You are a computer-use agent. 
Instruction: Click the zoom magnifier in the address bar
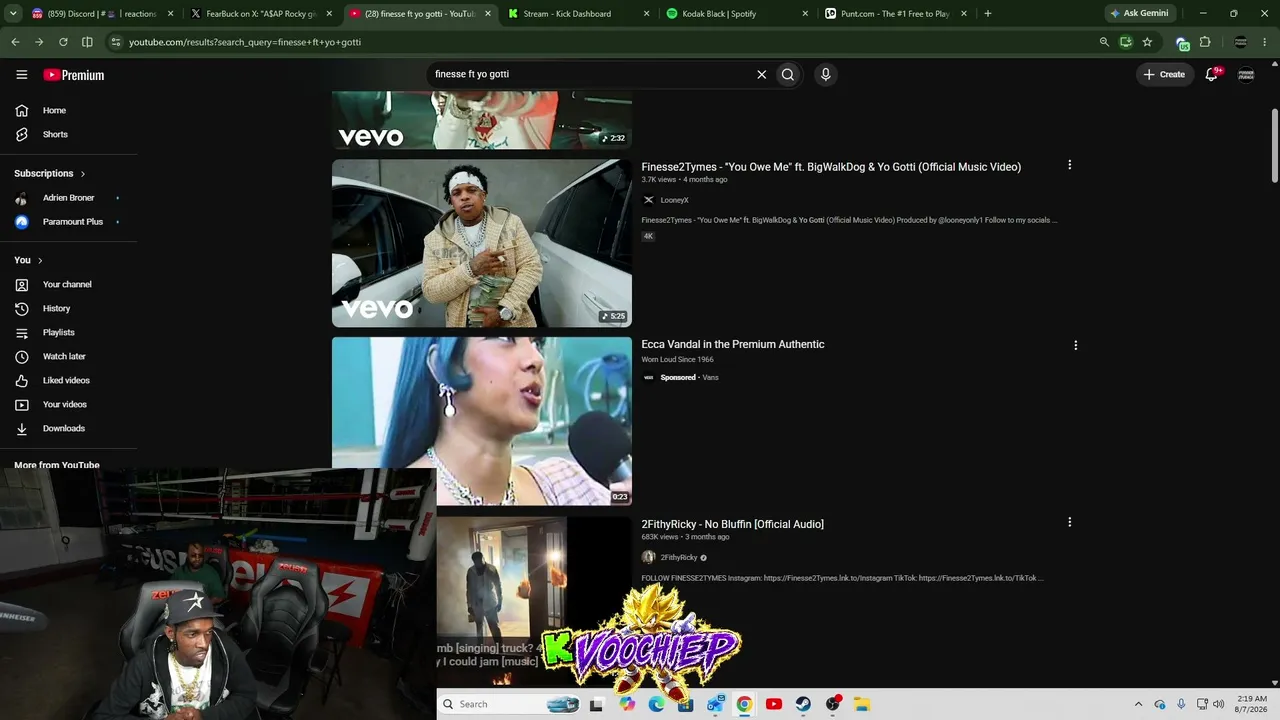(x=1104, y=42)
